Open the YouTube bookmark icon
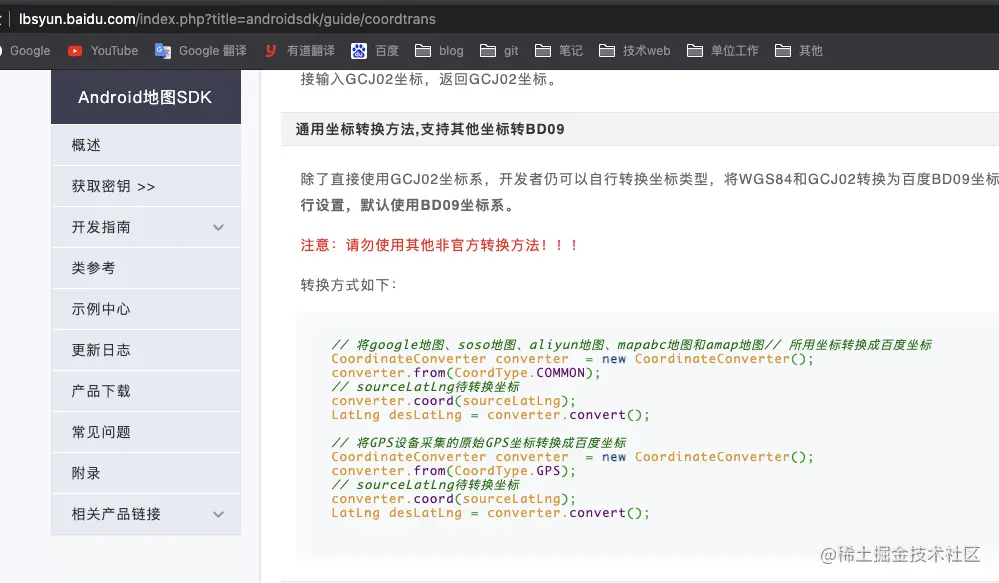The width and height of the screenshot is (999, 583). pyautogui.click(x=75, y=51)
